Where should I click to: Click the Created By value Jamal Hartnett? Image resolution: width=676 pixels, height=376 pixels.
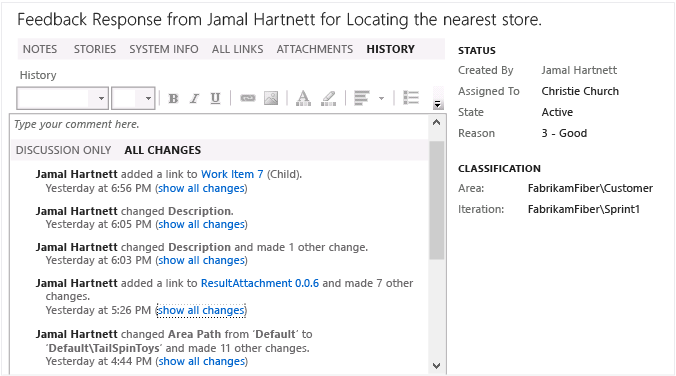coord(579,70)
